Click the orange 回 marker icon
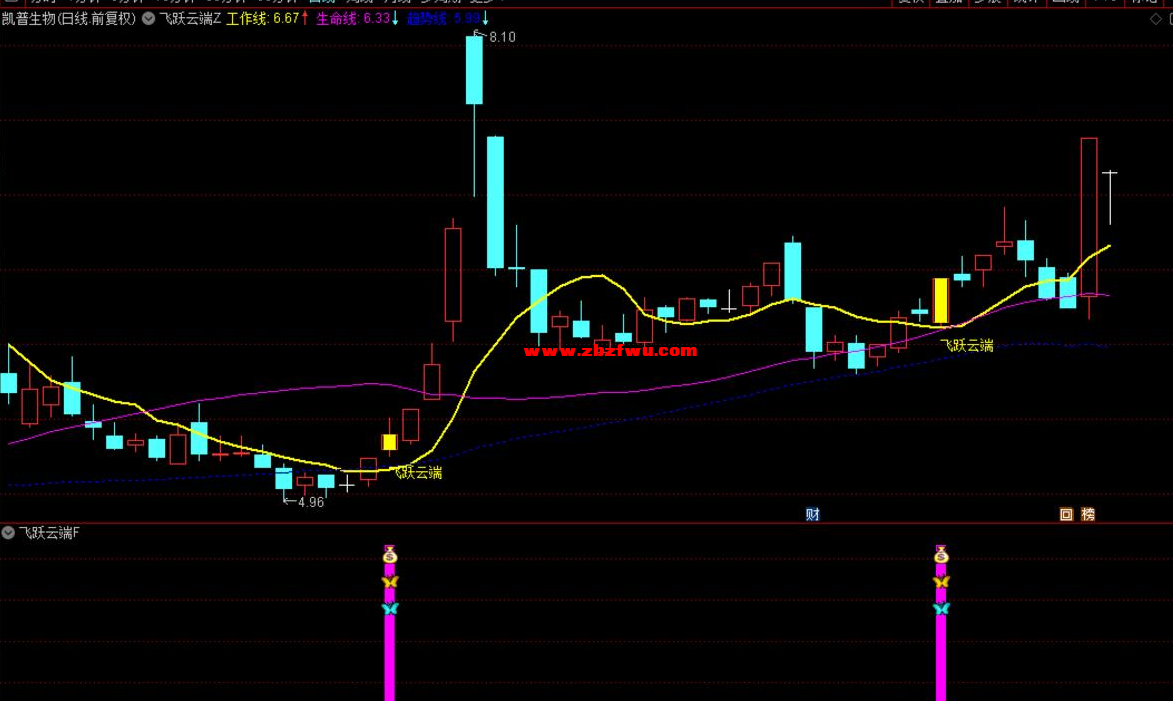Screen dimensions: 1173x701 (x=1066, y=514)
